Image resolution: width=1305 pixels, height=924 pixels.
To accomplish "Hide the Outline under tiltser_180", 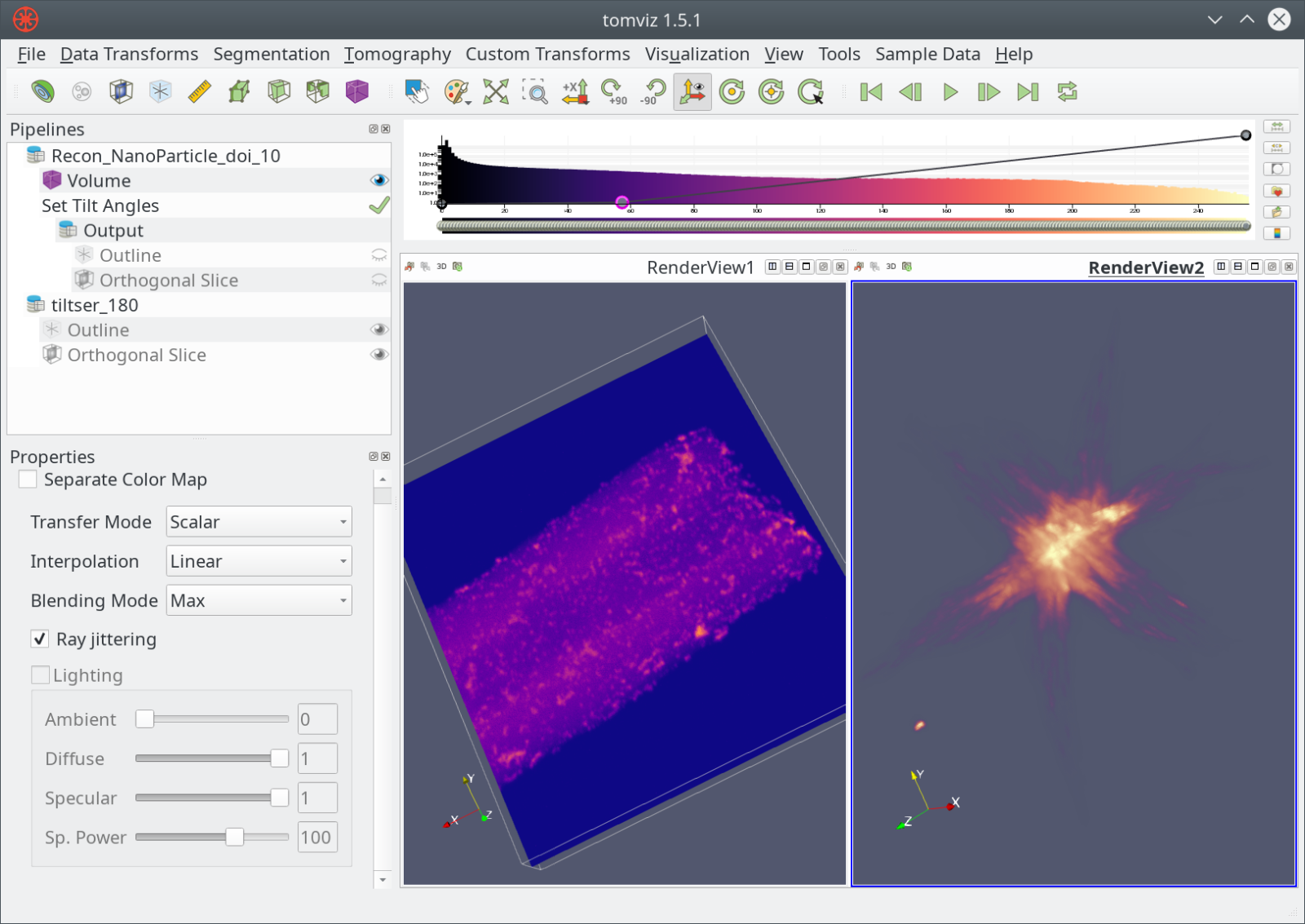I will (x=379, y=329).
